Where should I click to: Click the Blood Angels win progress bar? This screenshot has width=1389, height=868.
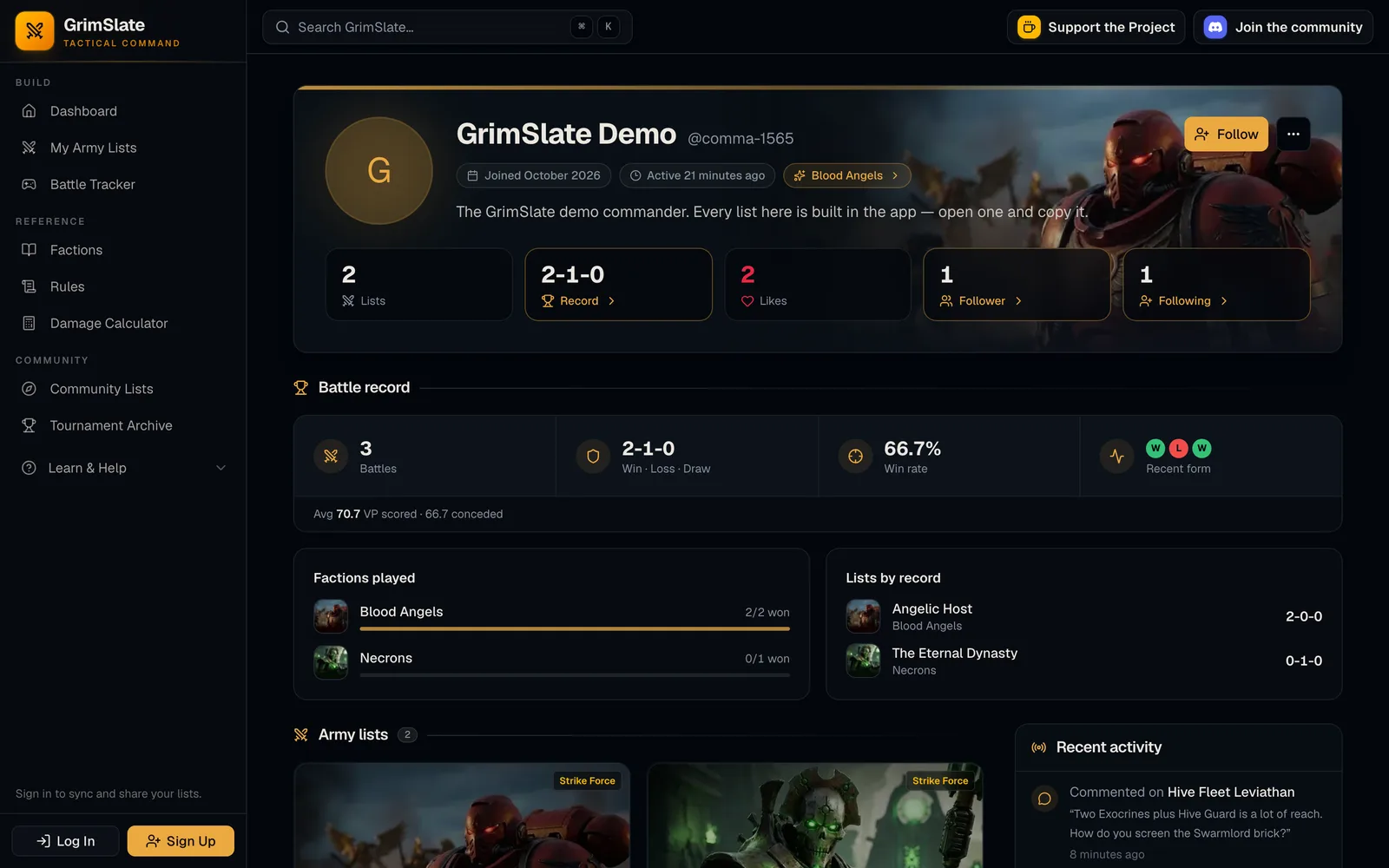pos(575,628)
